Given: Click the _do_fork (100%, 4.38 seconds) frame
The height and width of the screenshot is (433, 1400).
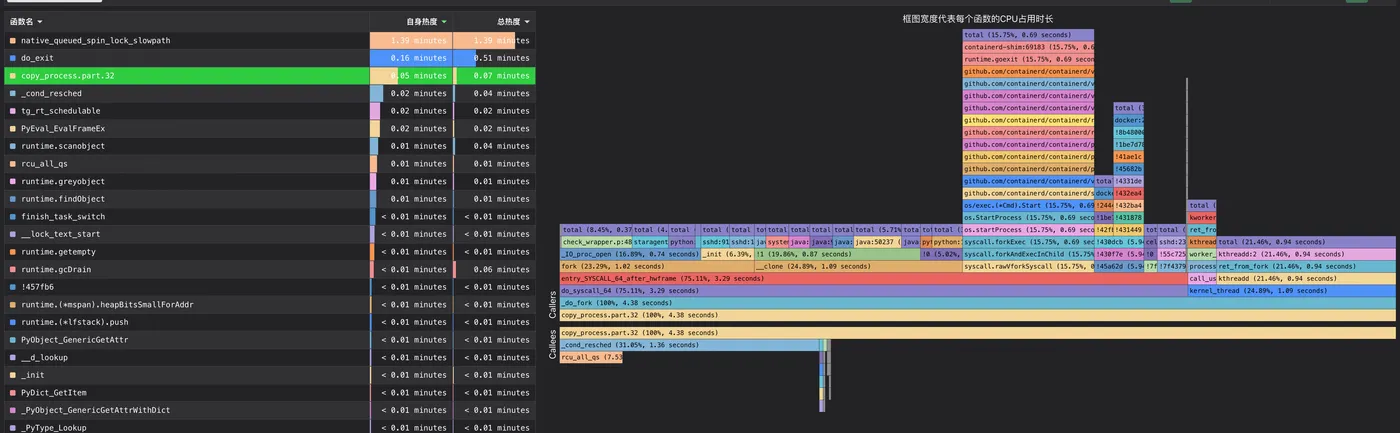Looking at the screenshot, I should pos(977,303).
